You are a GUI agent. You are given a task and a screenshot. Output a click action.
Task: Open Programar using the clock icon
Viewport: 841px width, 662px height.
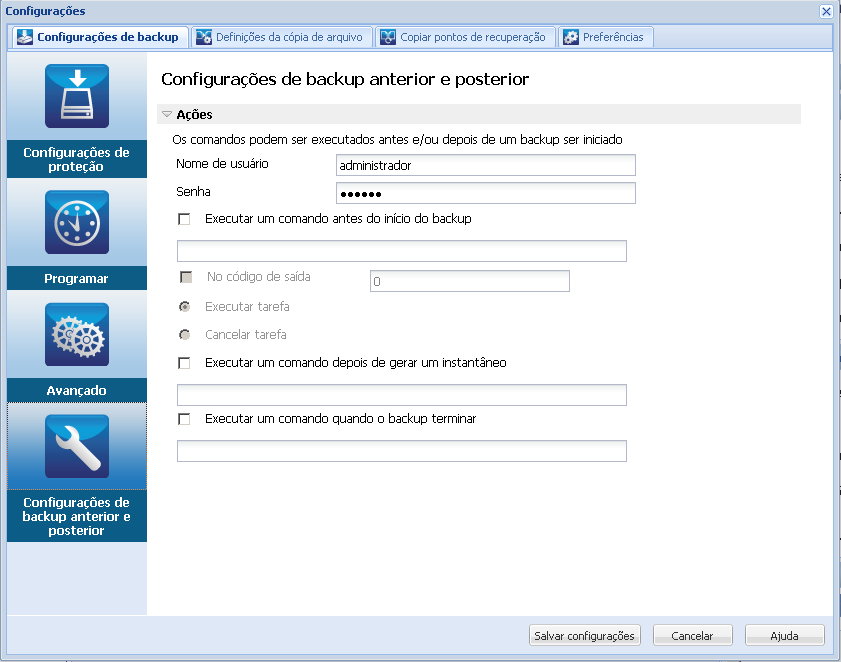point(76,222)
